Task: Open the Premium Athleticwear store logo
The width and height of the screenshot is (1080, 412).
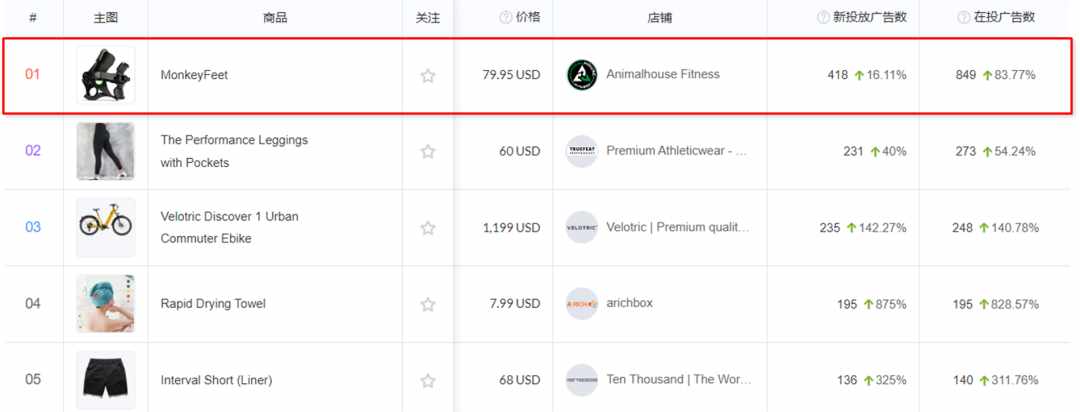Action: (582, 151)
